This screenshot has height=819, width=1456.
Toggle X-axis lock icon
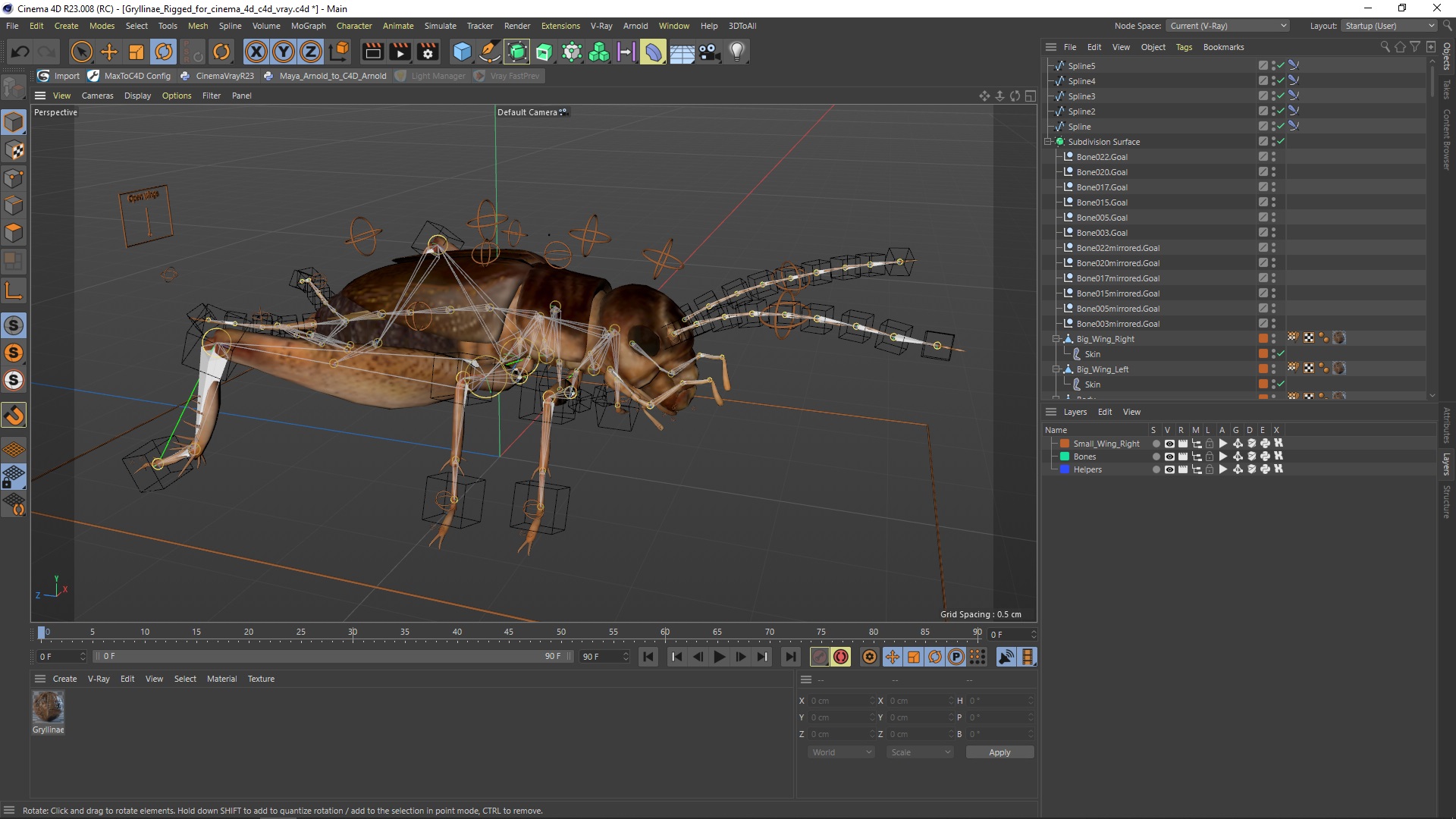256,52
